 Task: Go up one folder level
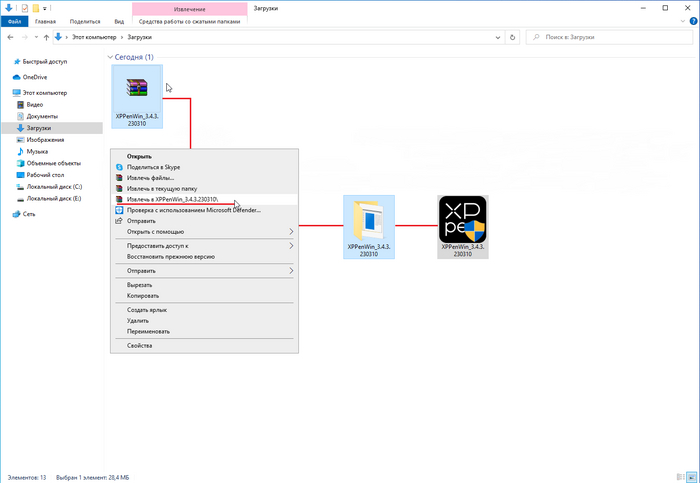tap(46, 37)
